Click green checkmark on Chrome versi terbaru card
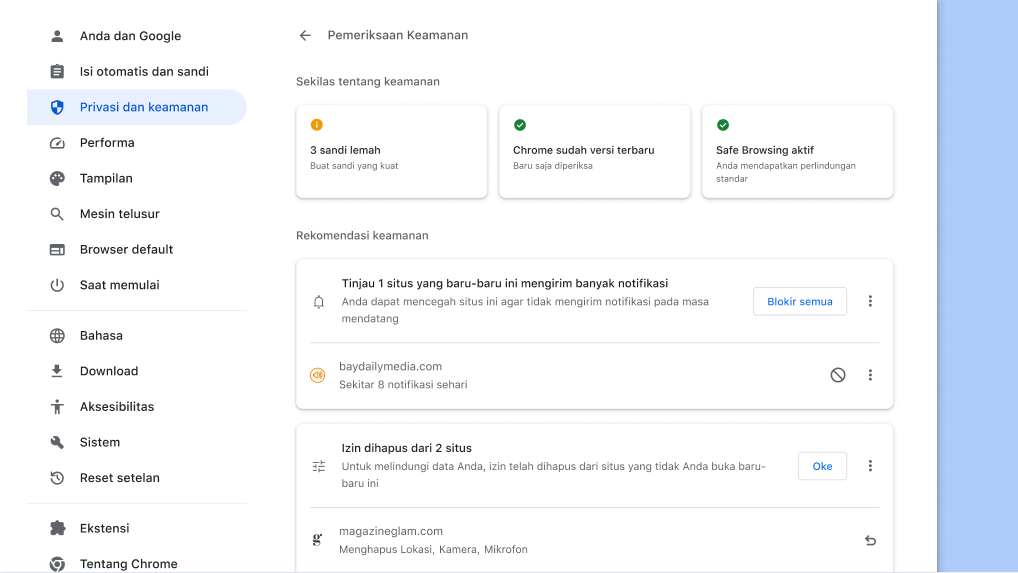Image resolution: width=1018 pixels, height=573 pixels. pos(520,125)
